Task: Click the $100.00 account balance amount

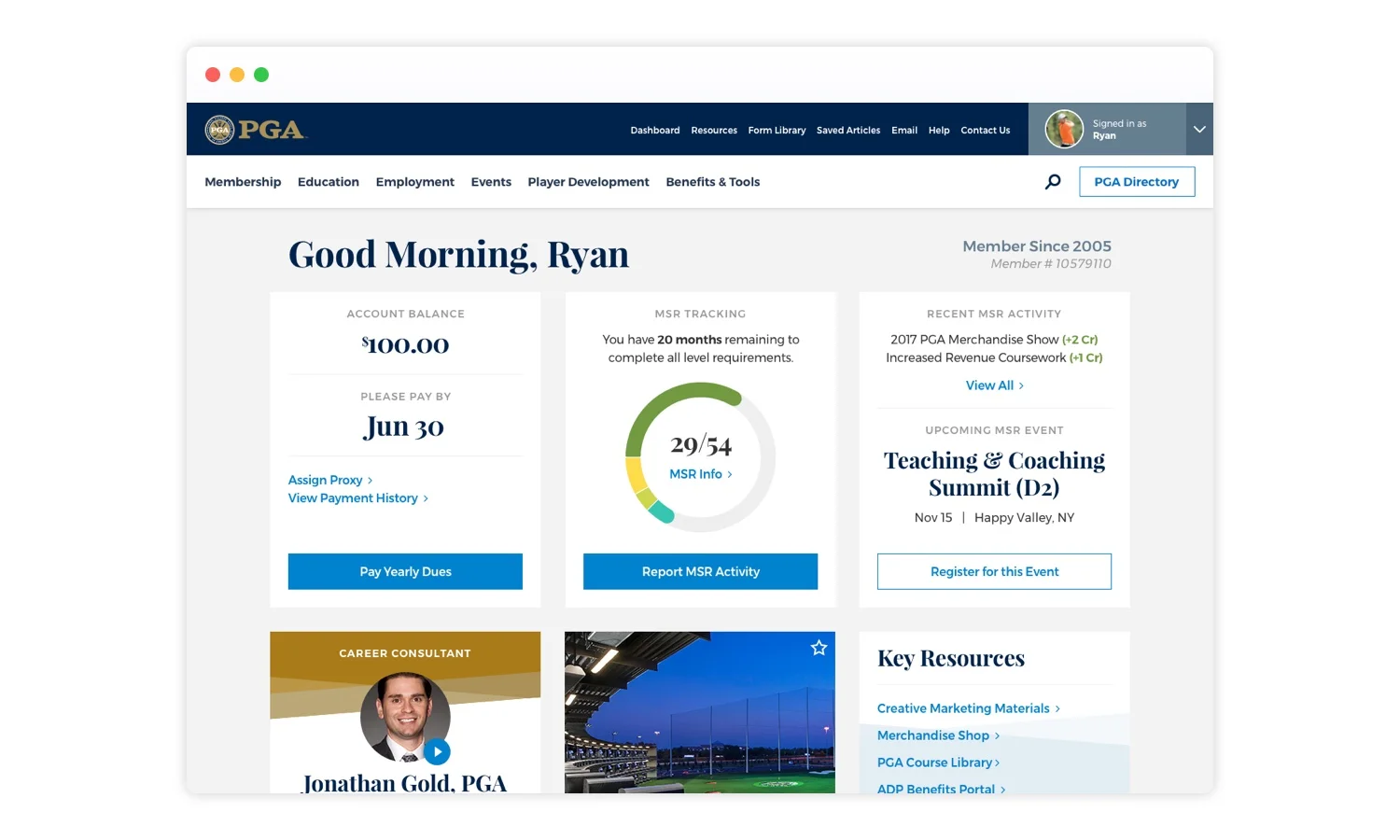Action: pyautogui.click(x=405, y=345)
